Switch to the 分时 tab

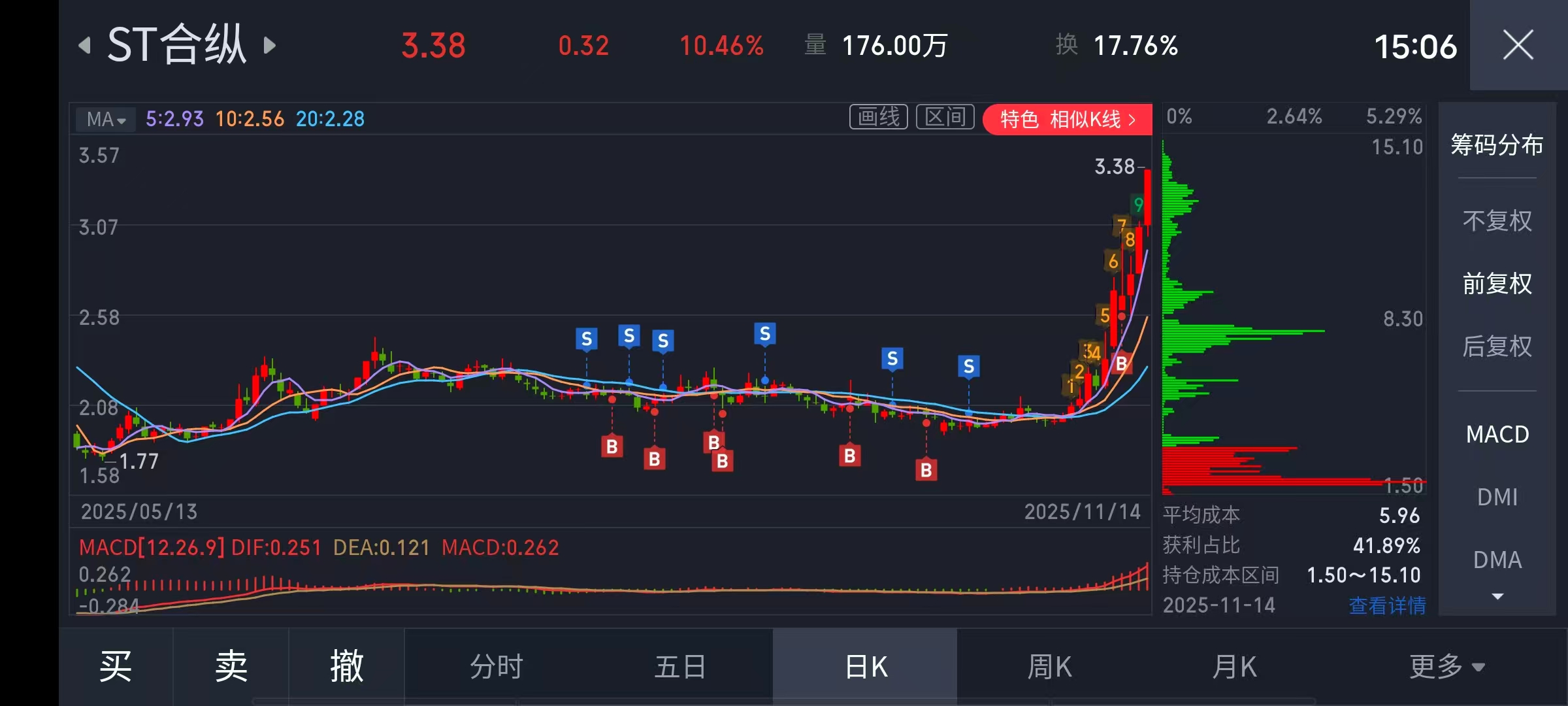pyautogui.click(x=497, y=667)
